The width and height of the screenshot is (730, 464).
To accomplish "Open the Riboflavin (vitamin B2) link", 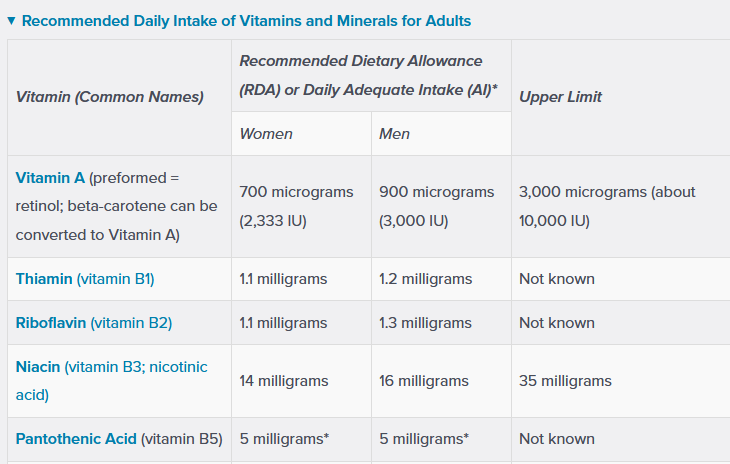I will click(x=94, y=323).
